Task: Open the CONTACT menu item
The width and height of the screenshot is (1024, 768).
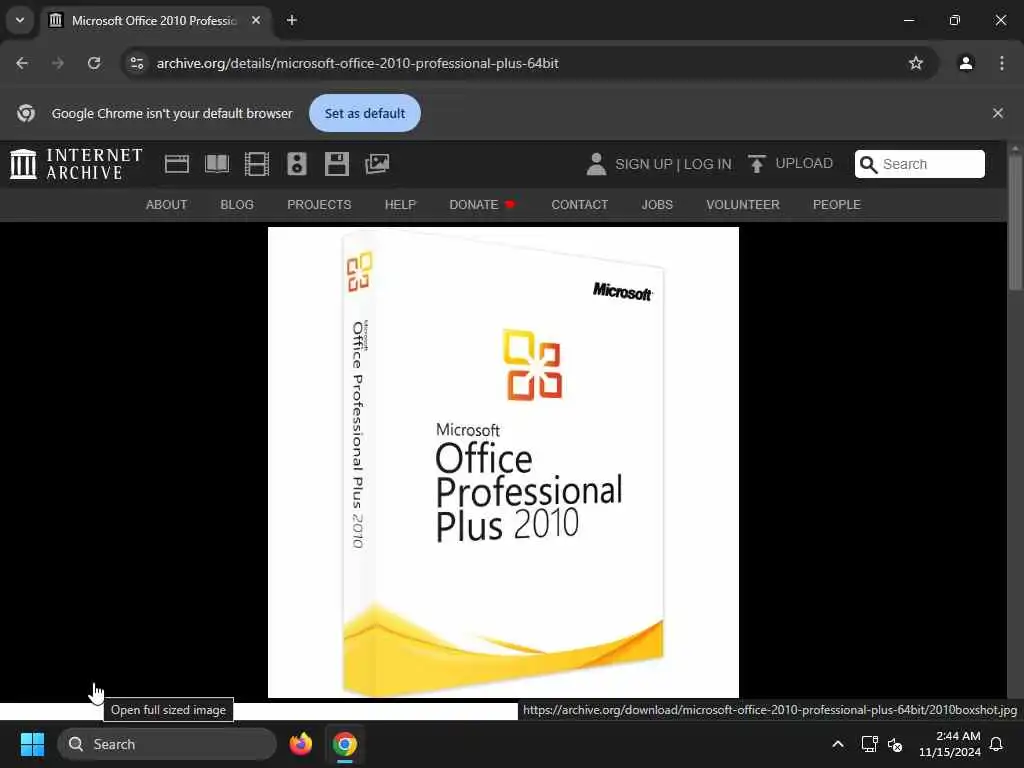Action: coord(580,204)
